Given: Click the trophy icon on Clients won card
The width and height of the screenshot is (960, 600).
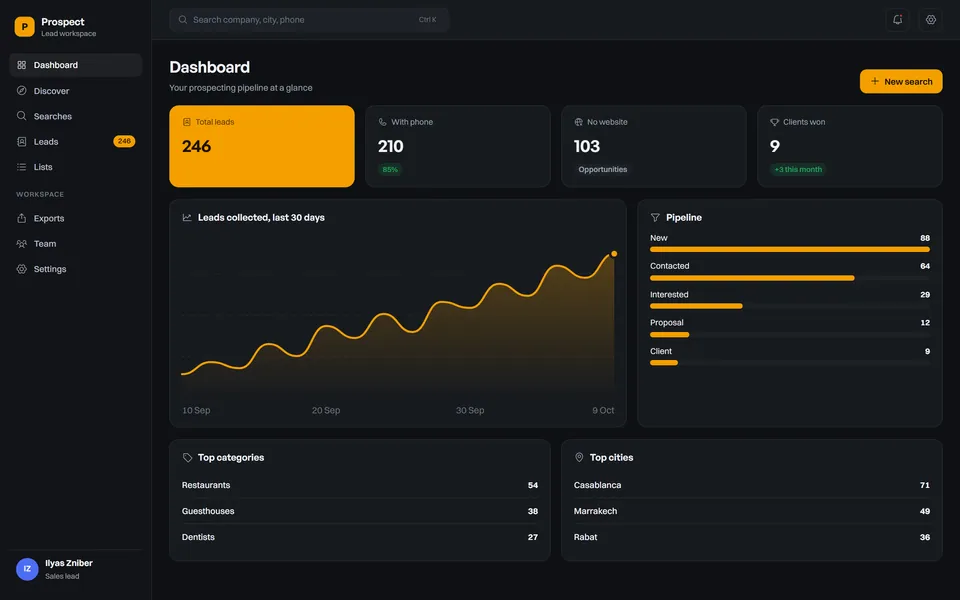Looking at the screenshot, I should coord(774,122).
